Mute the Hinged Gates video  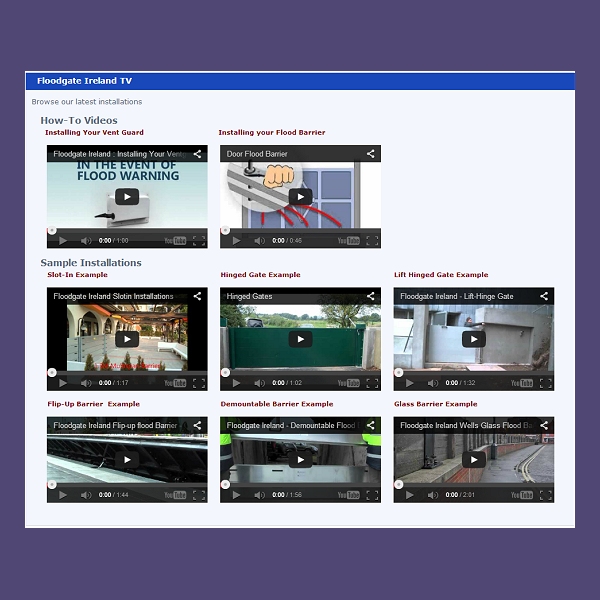[259, 383]
